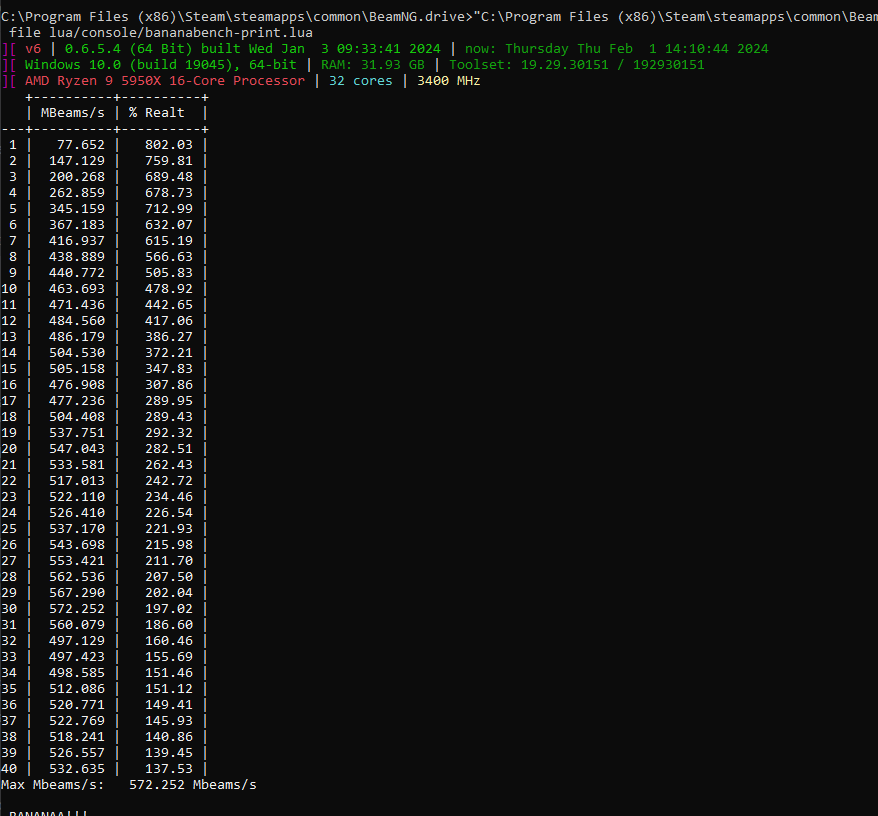Click the 'MBeams/s' column header

[x=73, y=113]
